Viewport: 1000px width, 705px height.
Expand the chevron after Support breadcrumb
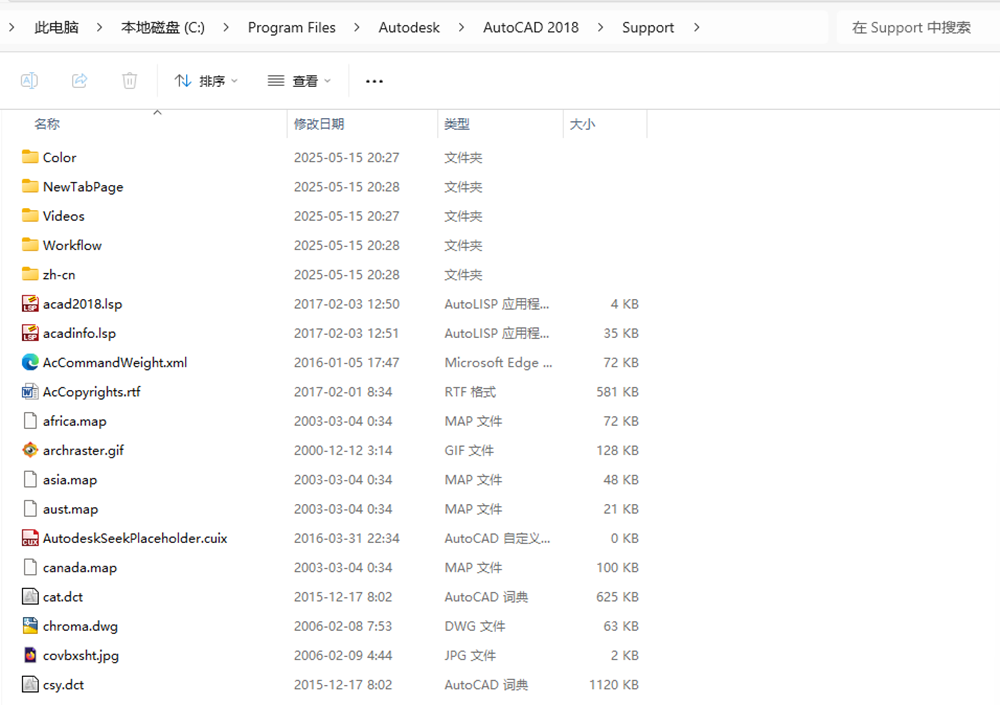(x=696, y=27)
